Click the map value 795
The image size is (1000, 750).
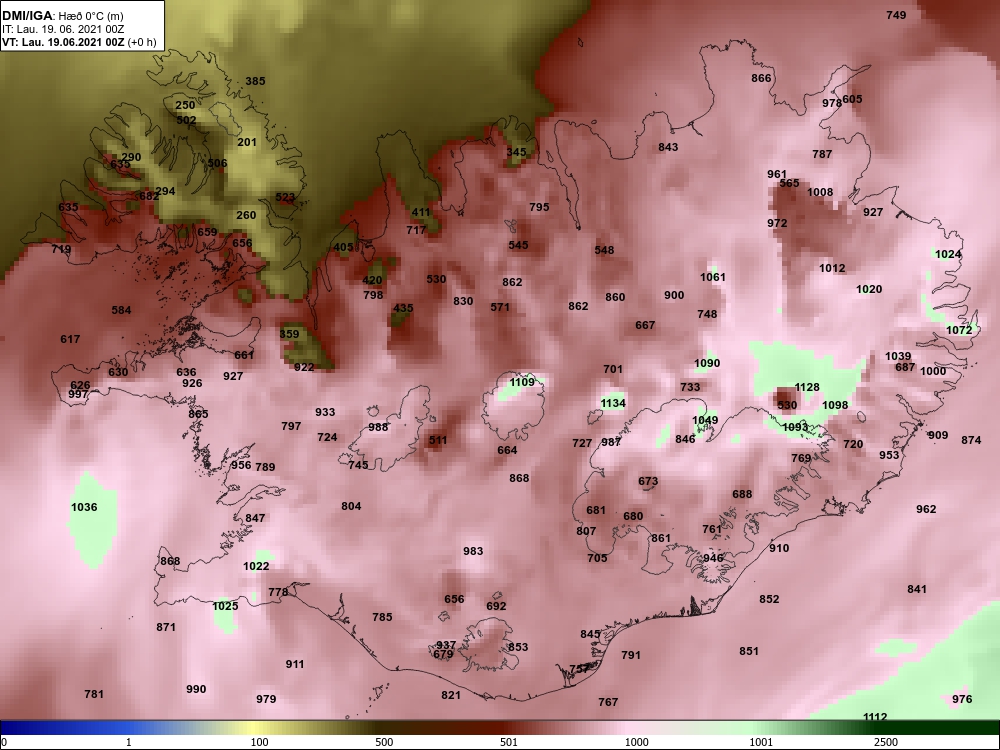pyautogui.click(x=539, y=207)
